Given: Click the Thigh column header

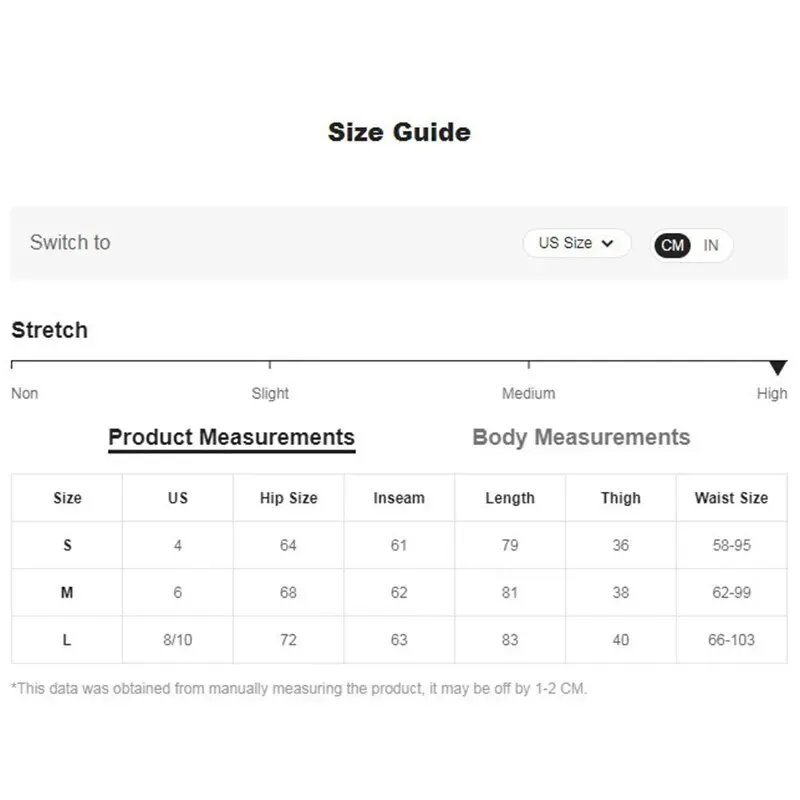Looking at the screenshot, I should [x=621, y=498].
